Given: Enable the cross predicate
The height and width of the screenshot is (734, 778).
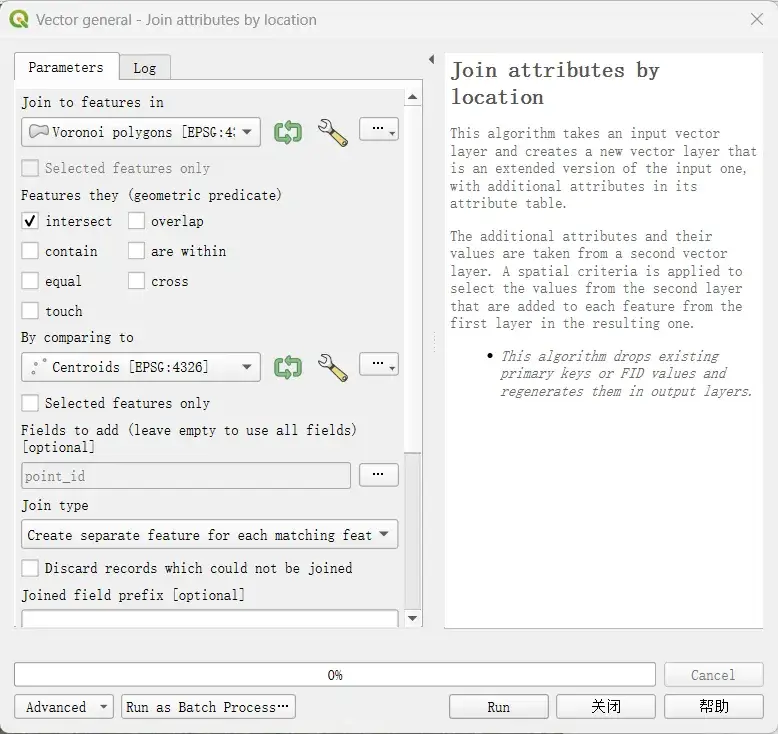Looking at the screenshot, I should (136, 281).
